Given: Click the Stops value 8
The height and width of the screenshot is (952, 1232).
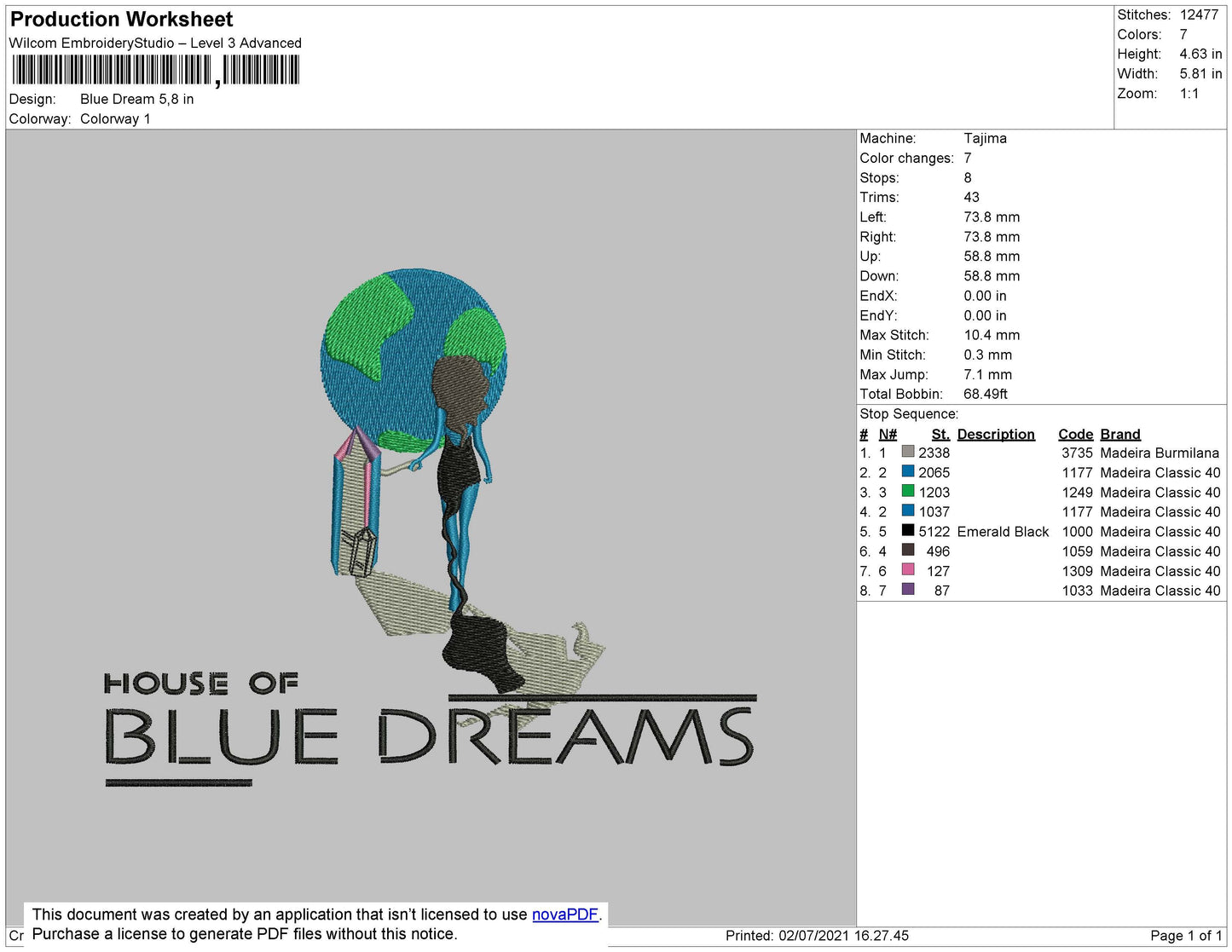Looking at the screenshot, I should [968, 177].
